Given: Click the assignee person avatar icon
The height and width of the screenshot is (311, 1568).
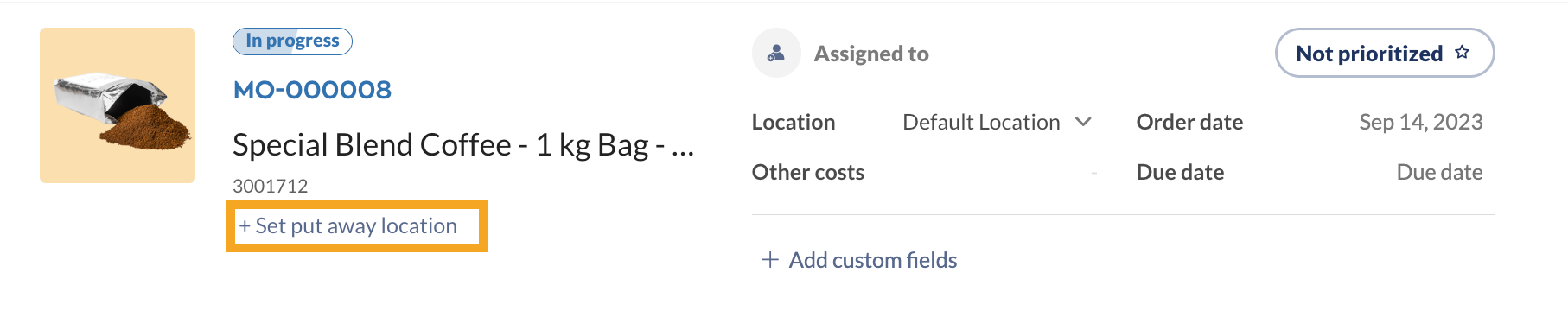Looking at the screenshot, I should click(x=776, y=54).
